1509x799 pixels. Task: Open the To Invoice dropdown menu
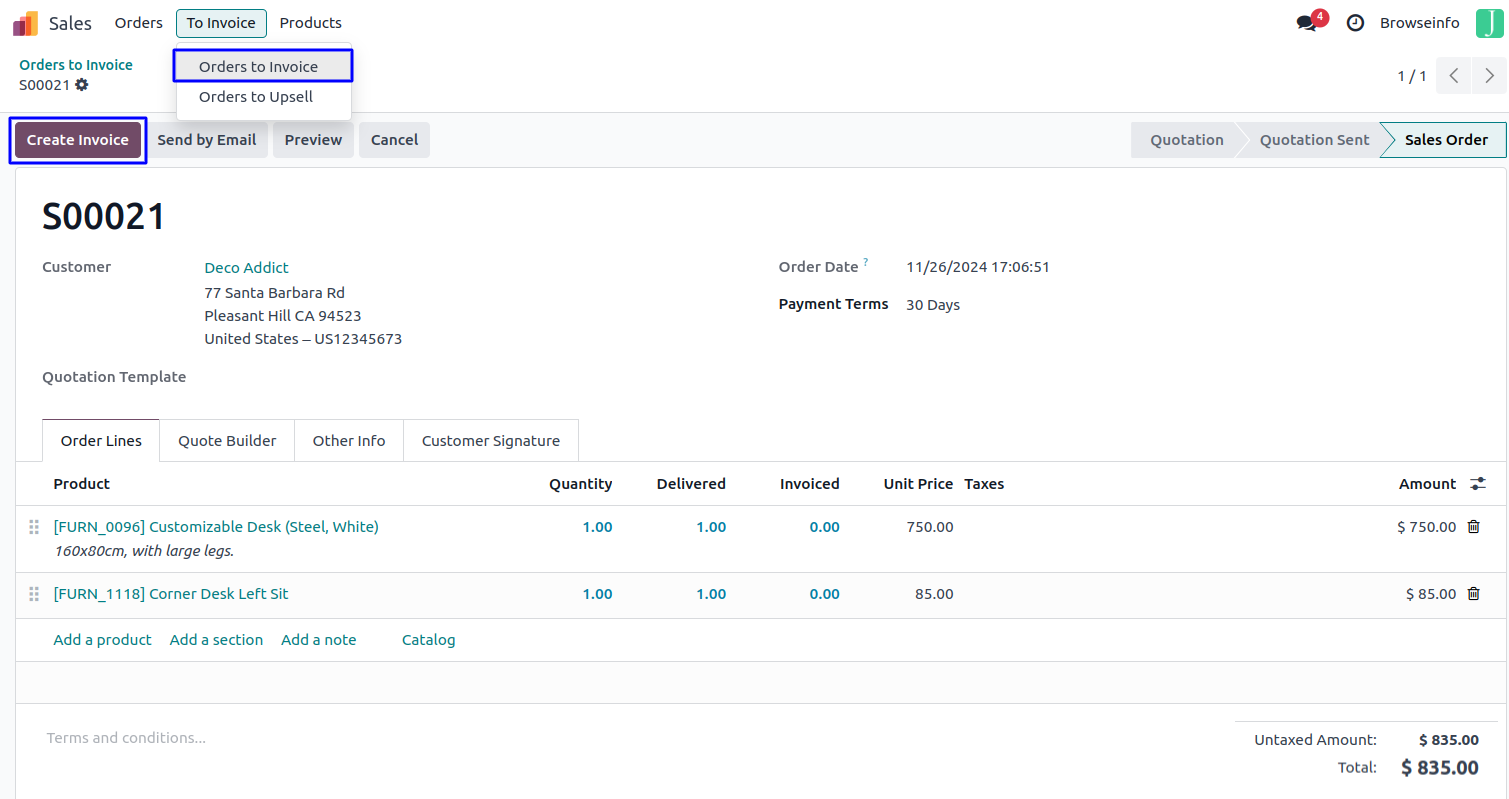pos(221,23)
